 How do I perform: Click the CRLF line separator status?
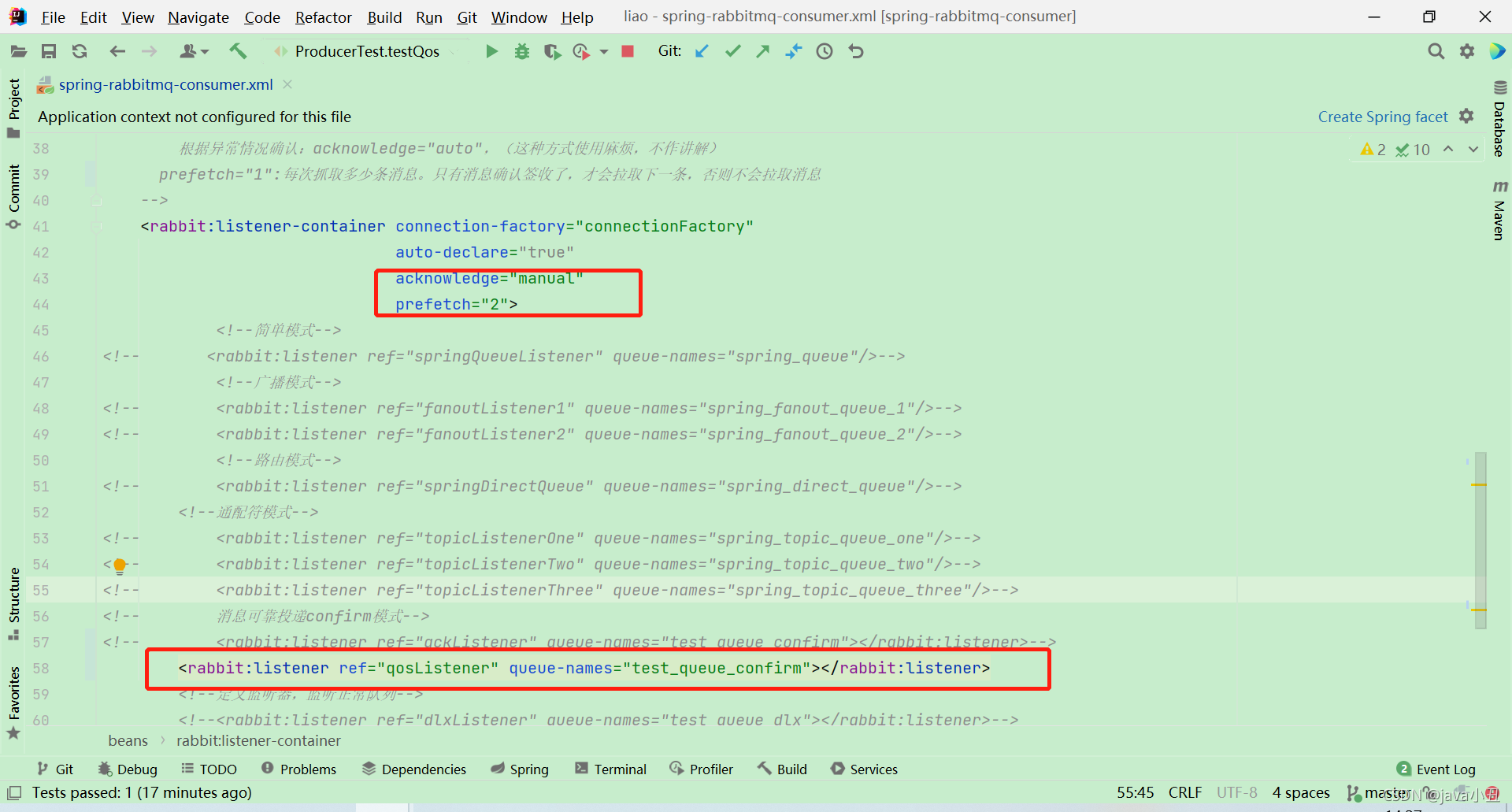(1184, 793)
